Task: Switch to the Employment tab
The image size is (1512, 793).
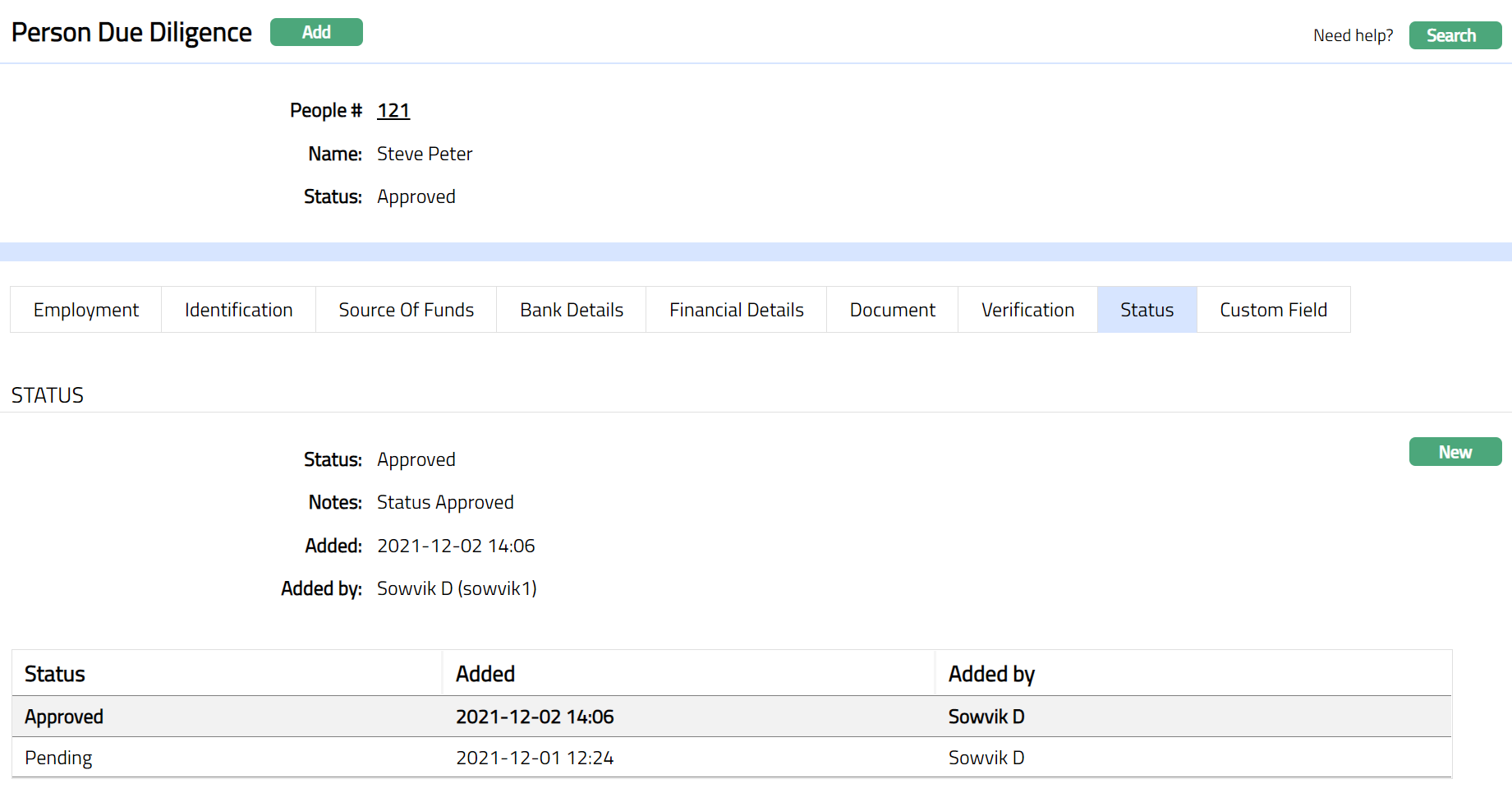Action: tap(86, 310)
